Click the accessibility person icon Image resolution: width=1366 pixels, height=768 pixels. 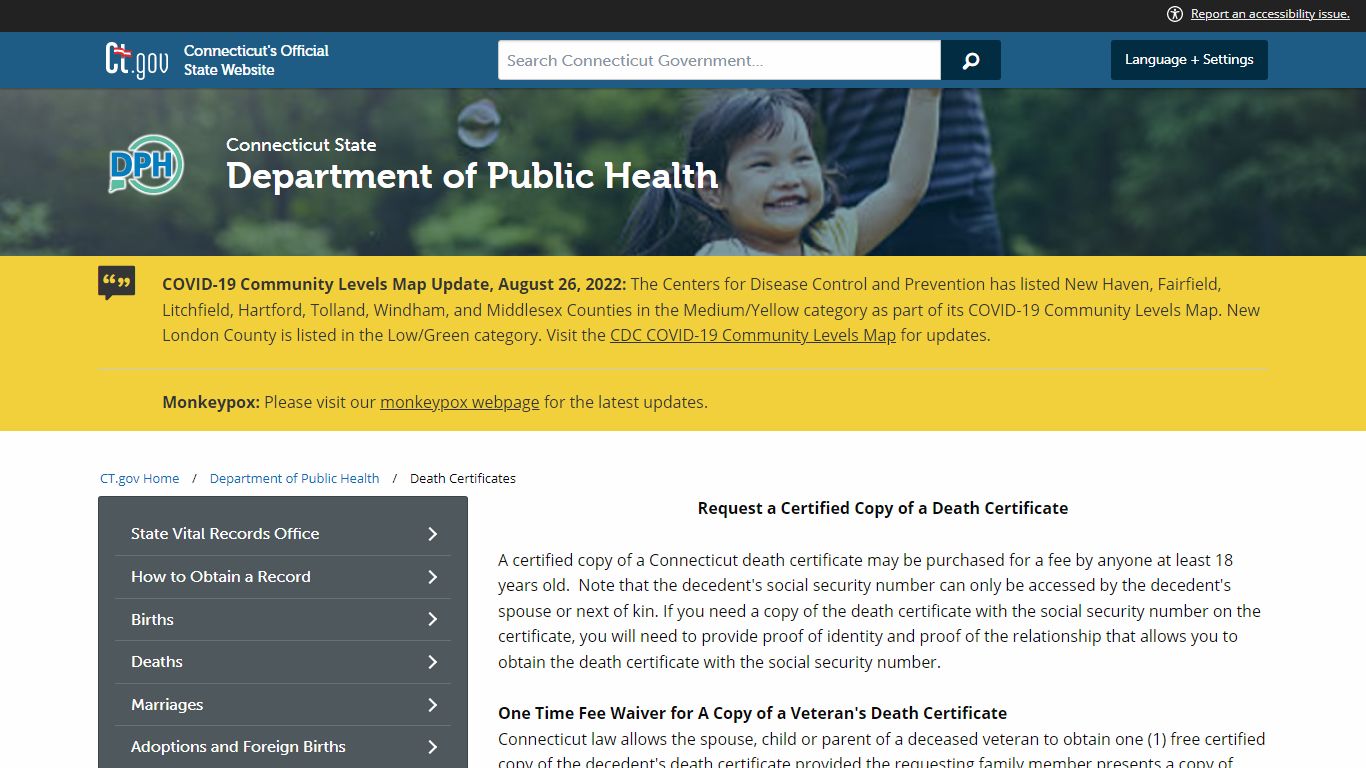1175,14
